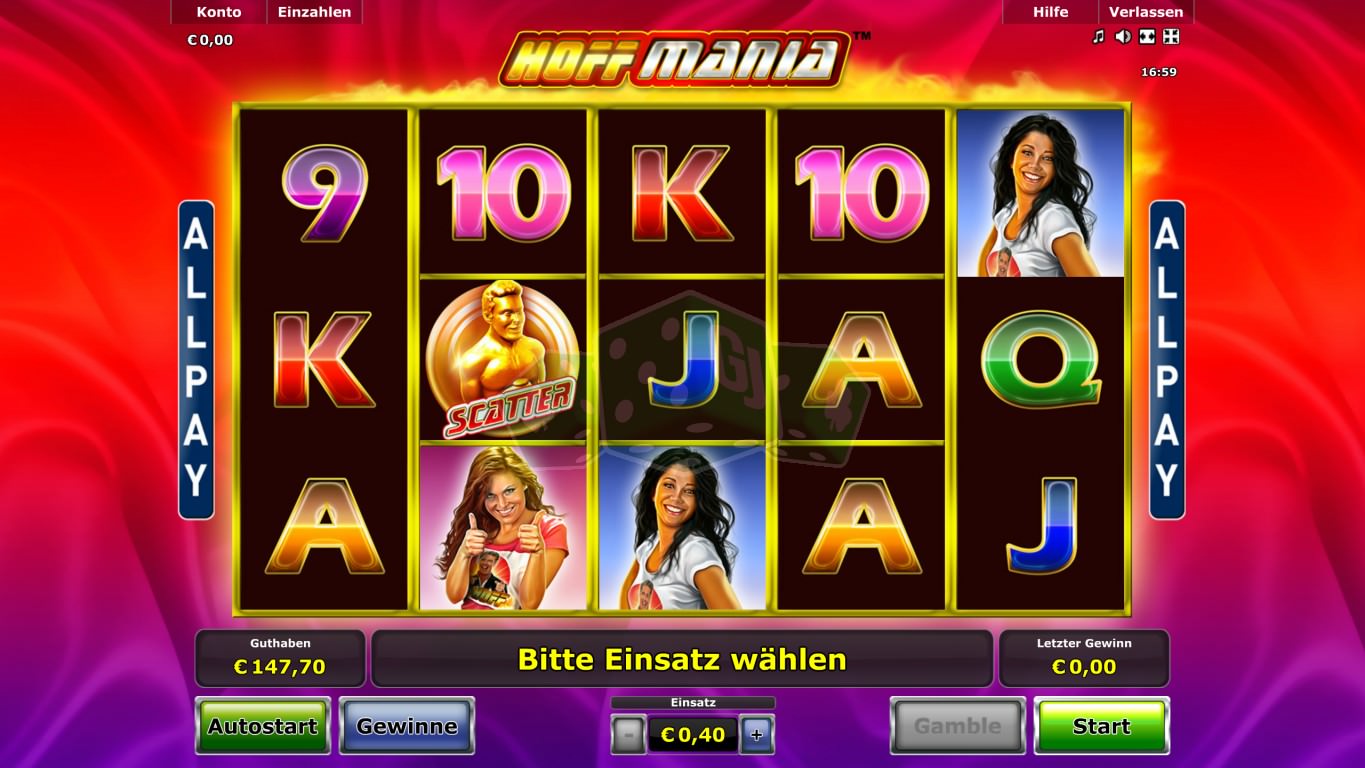Click the thumbs-up woman symbol
Screen dimensions: 1365x768
[x=503, y=527]
